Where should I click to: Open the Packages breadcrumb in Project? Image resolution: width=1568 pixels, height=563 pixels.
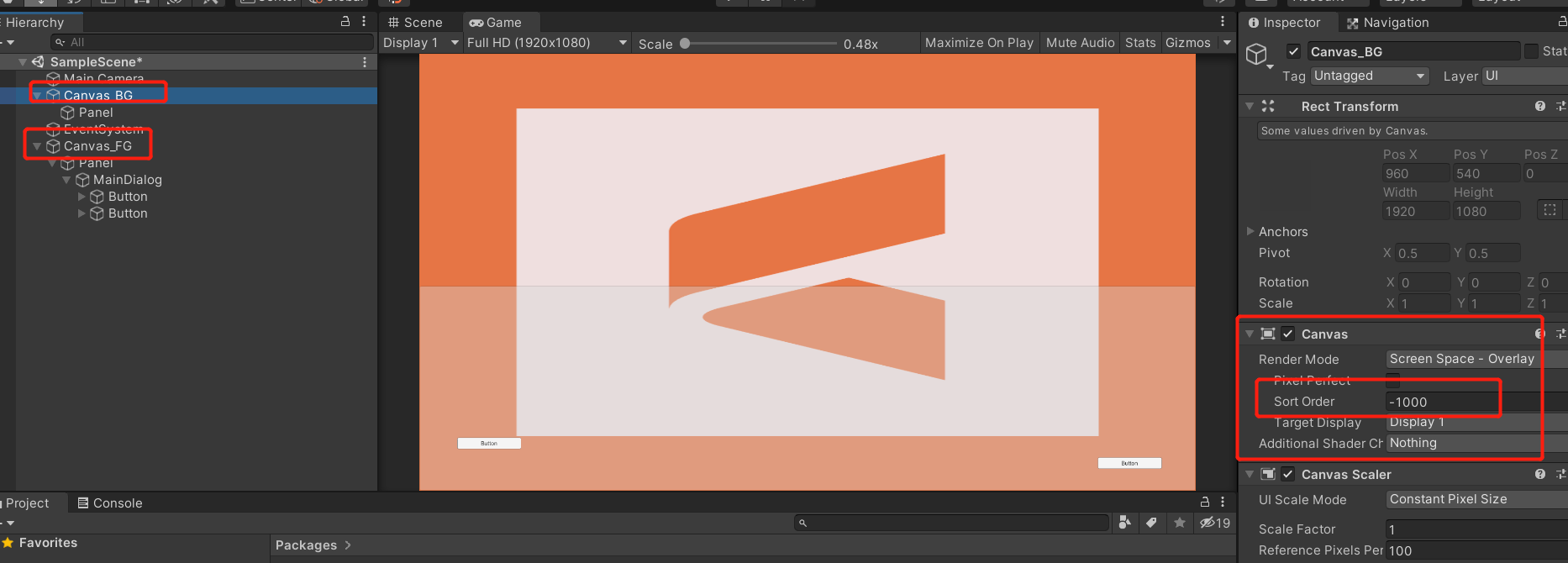pyautogui.click(x=306, y=545)
